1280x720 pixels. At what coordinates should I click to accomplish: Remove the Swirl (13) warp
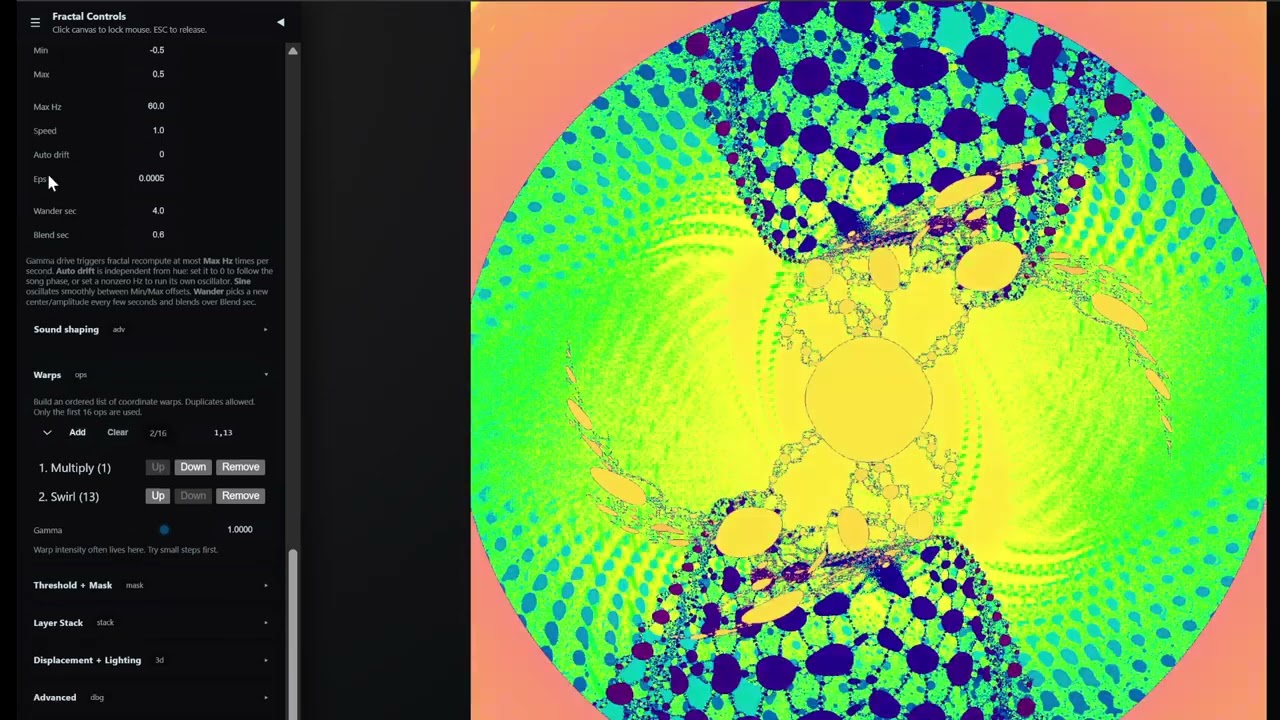click(240, 496)
